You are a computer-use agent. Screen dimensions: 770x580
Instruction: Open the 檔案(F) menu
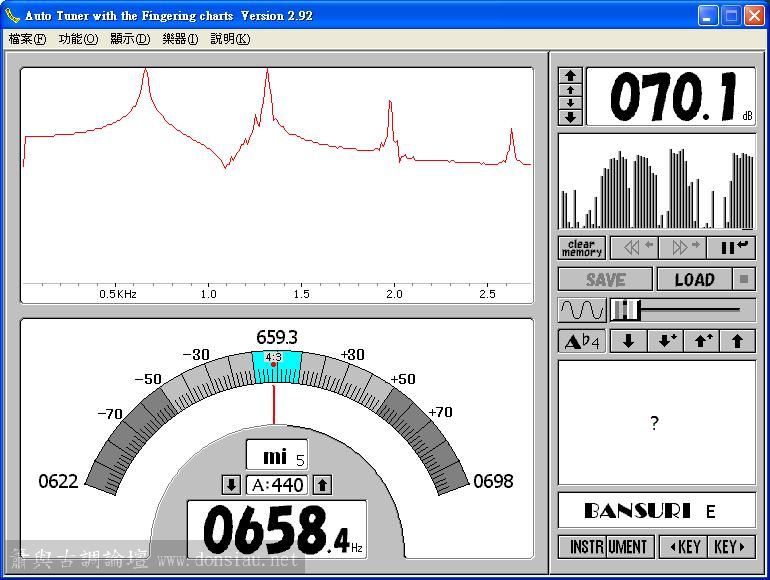tap(27, 39)
